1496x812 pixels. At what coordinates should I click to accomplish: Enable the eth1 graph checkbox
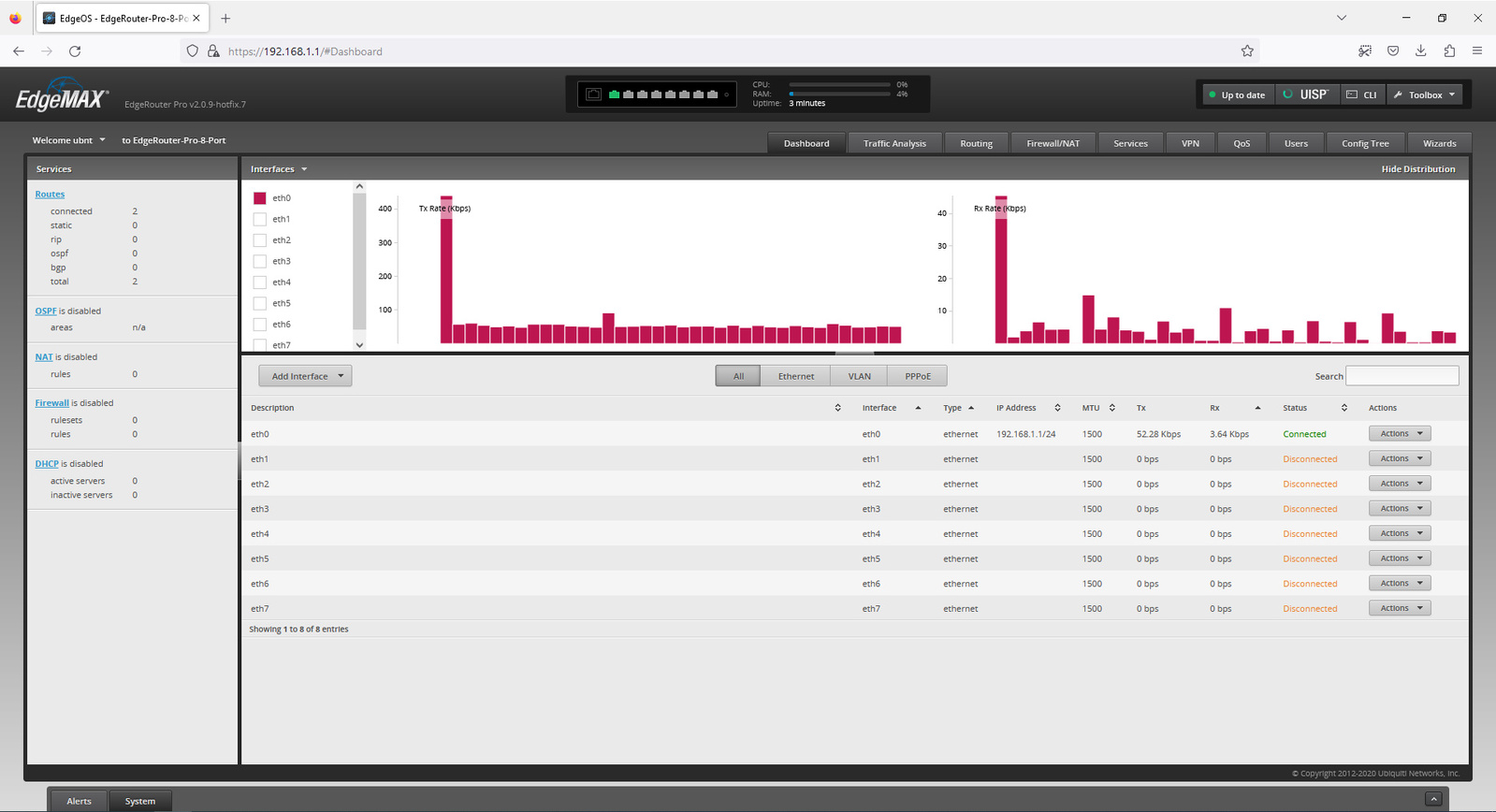click(x=260, y=219)
